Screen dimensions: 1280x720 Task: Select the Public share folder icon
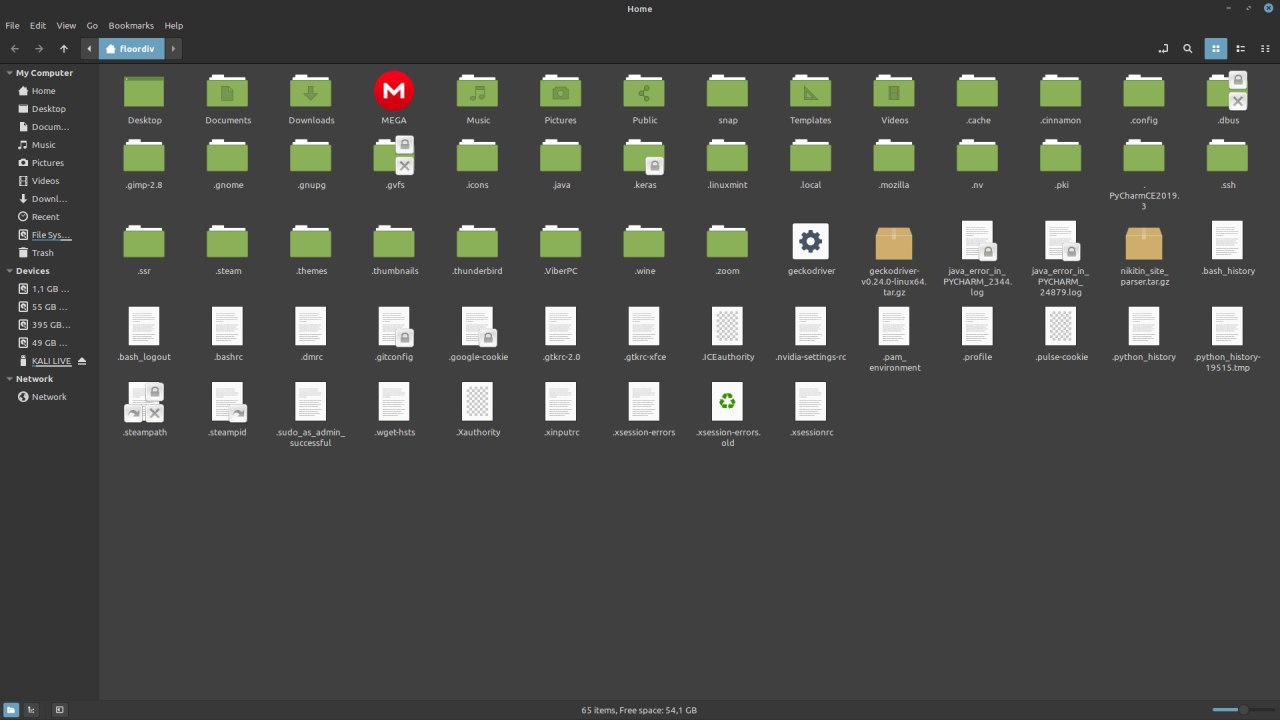coord(644,91)
